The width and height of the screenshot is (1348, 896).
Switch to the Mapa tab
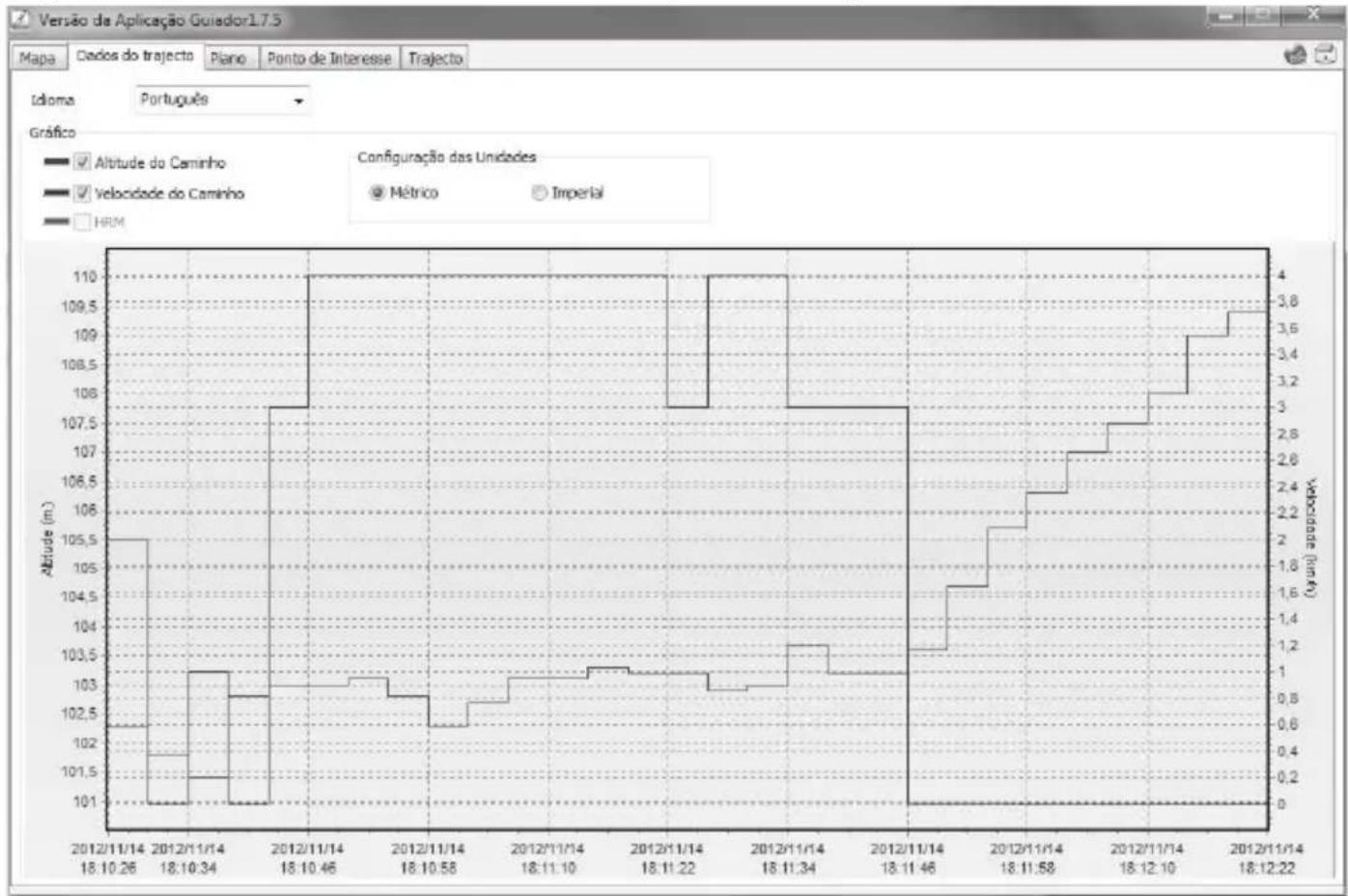(38, 58)
